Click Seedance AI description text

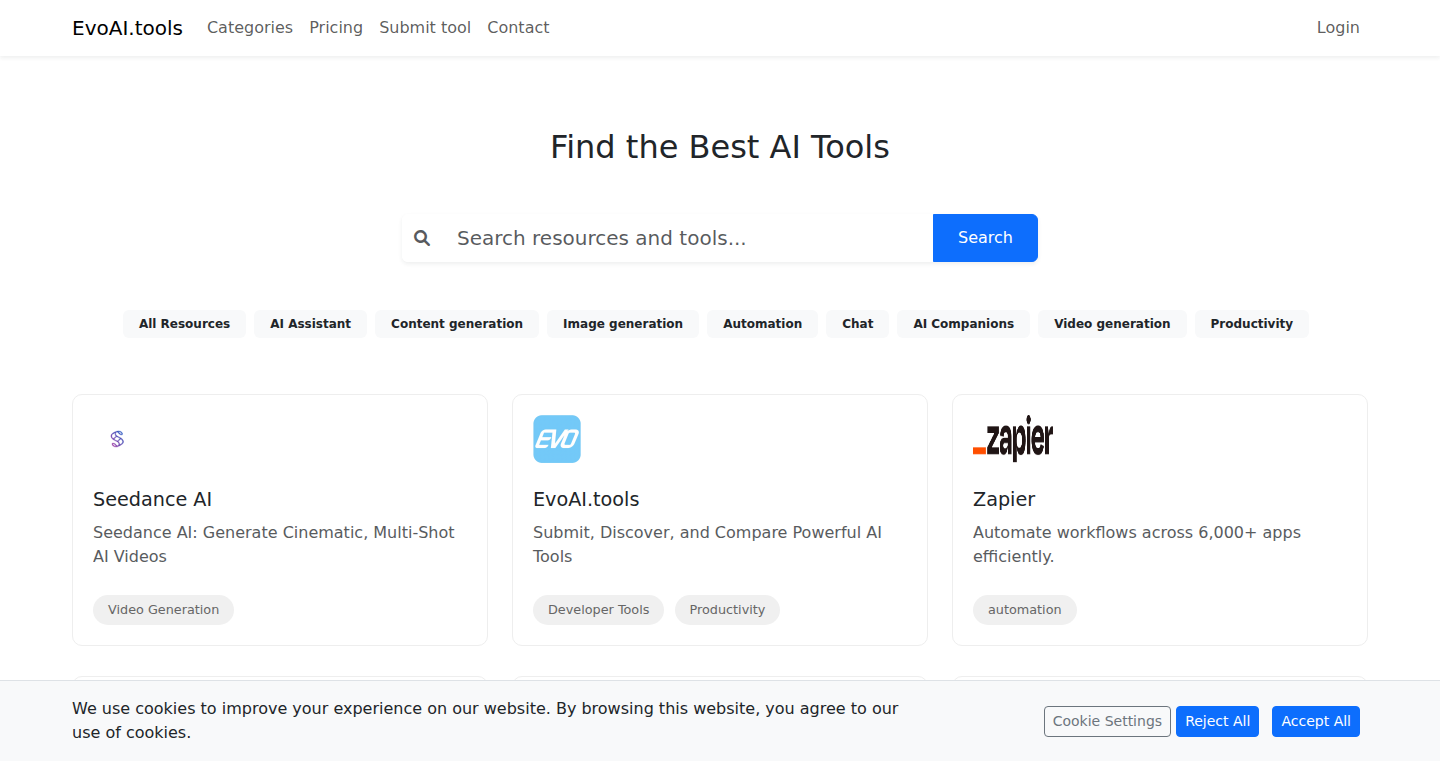point(274,544)
